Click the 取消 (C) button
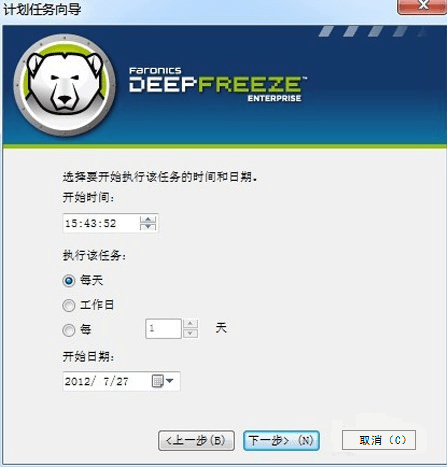The height and width of the screenshot is (467, 447). [x=379, y=440]
